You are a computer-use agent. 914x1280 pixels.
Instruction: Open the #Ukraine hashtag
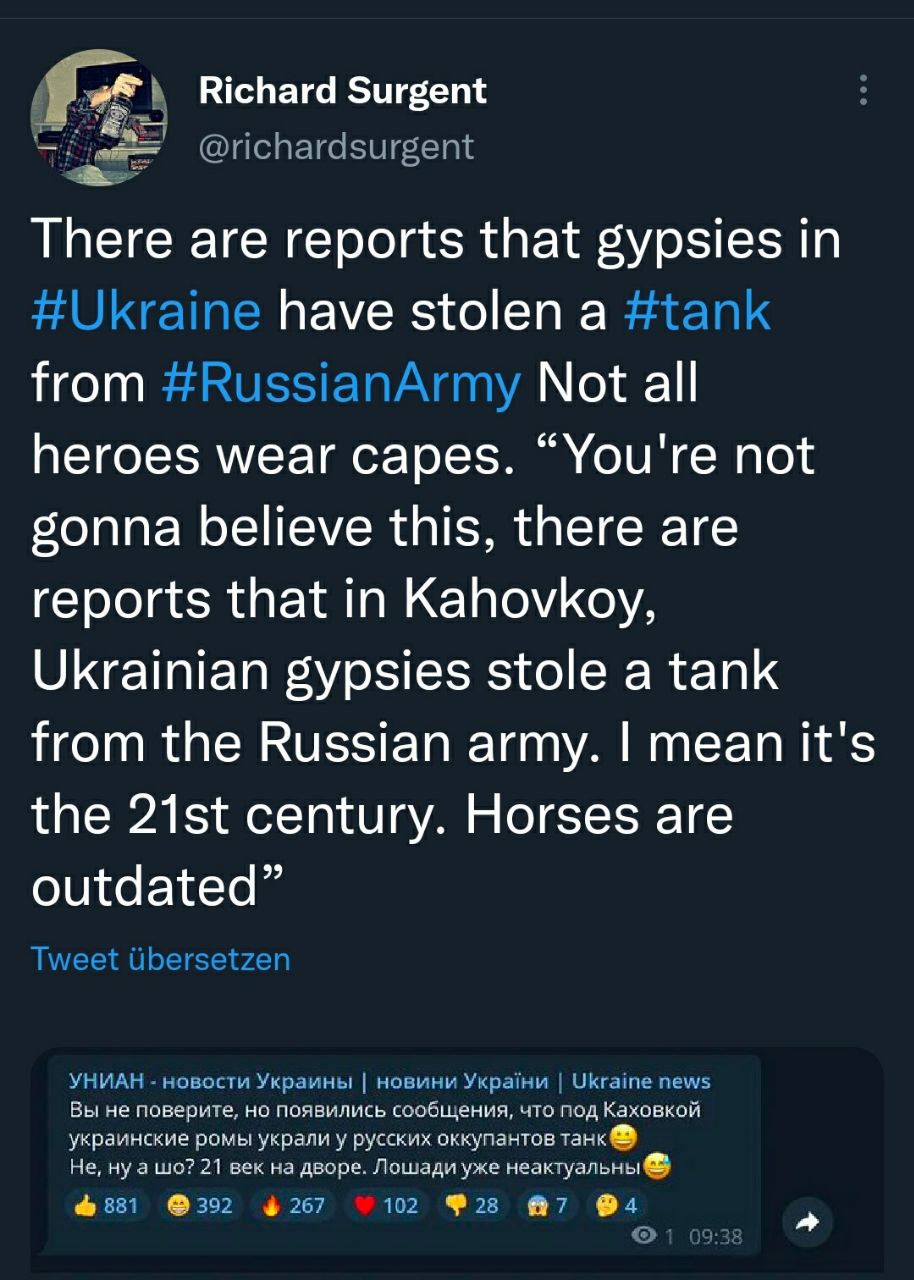pyautogui.click(x=147, y=311)
